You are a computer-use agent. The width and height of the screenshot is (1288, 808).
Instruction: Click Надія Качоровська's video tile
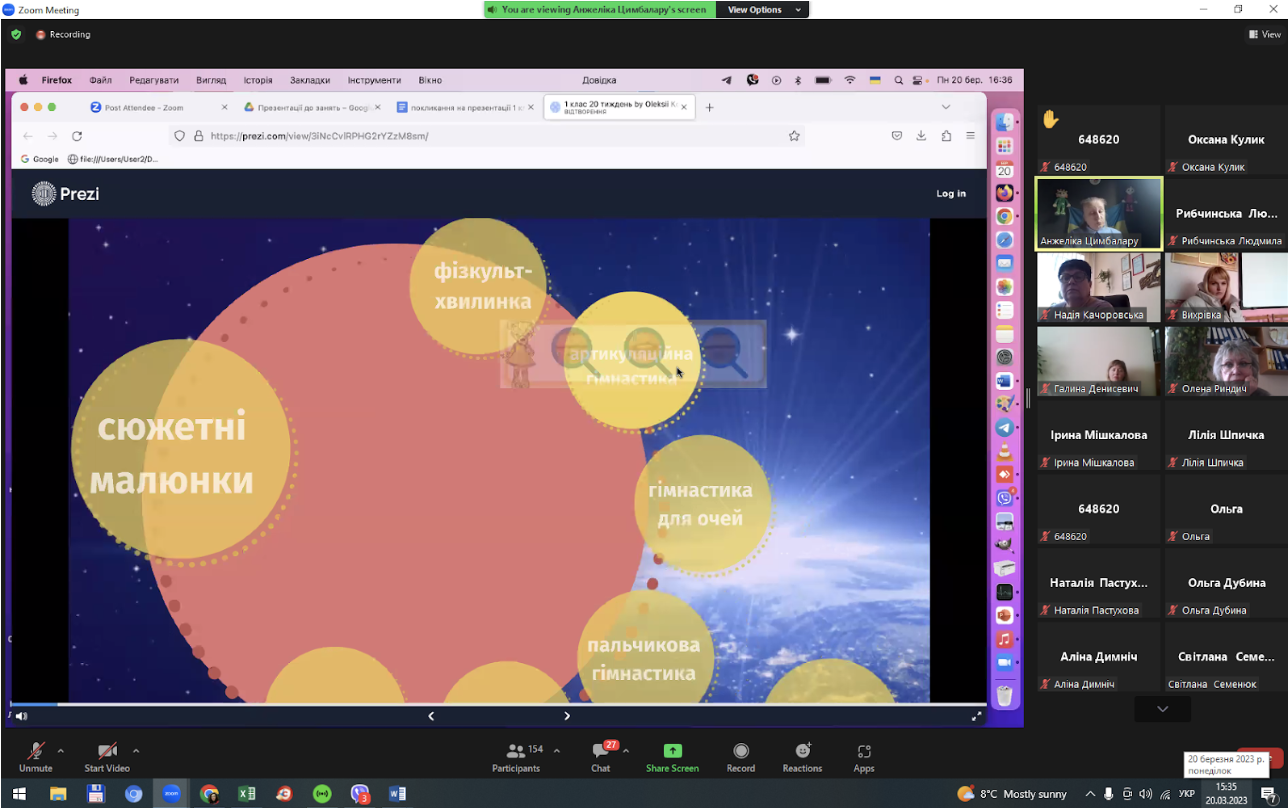tap(1099, 287)
